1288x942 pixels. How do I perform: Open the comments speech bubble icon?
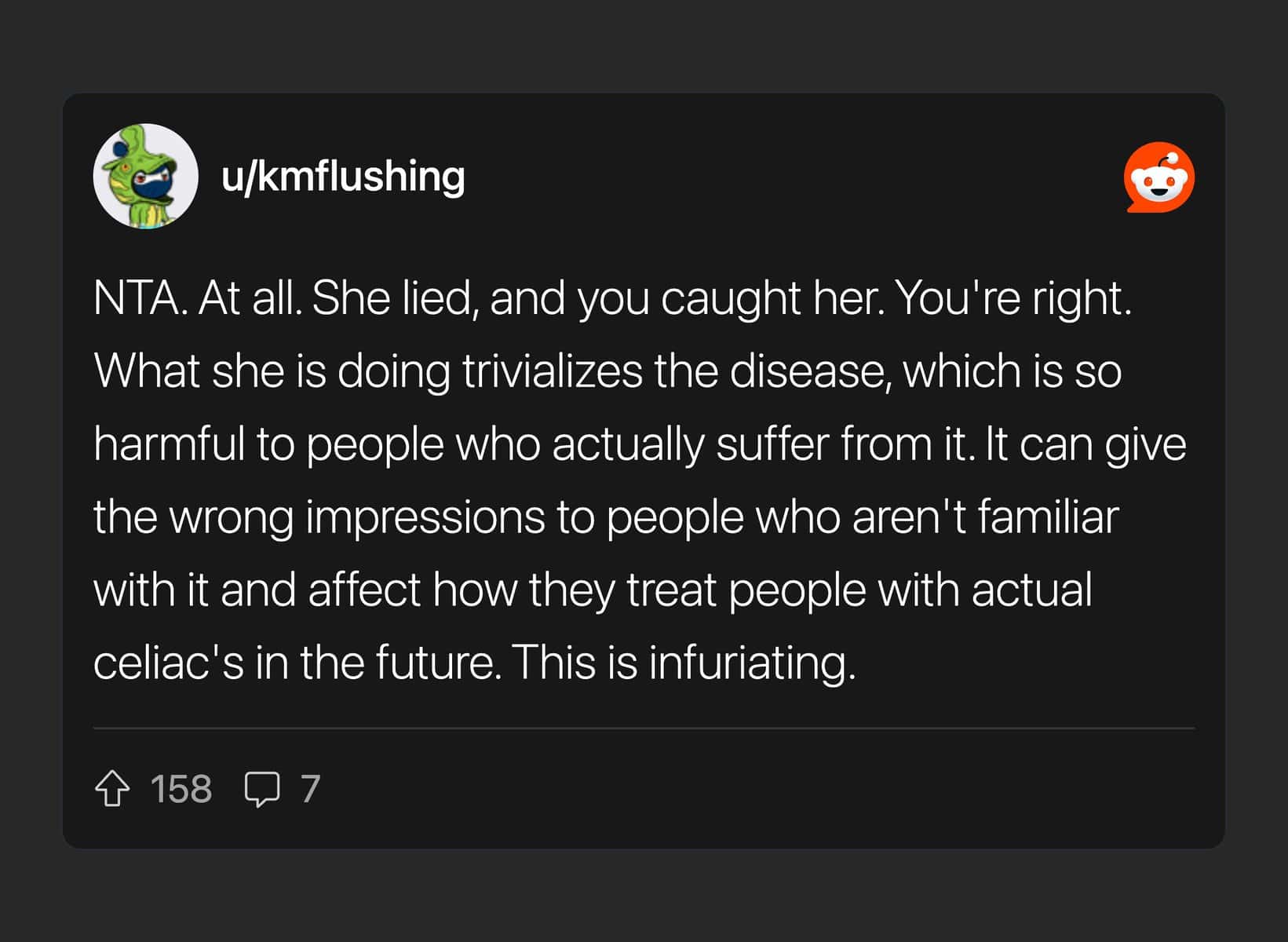click(261, 789)
